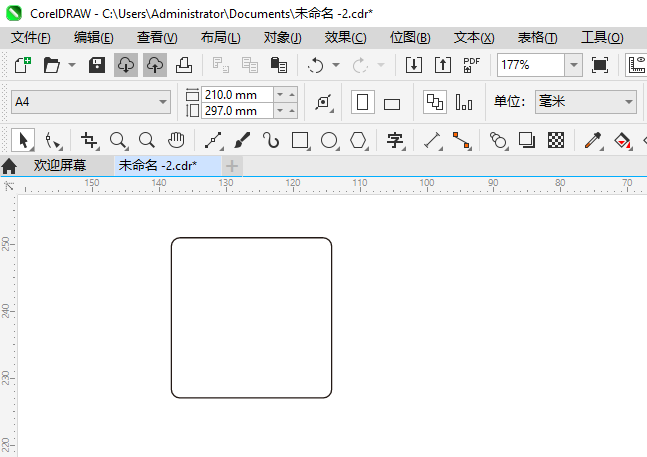Set page orientation to landscape
The width and height of the screenshot is (647, 457).
point(392,102)
